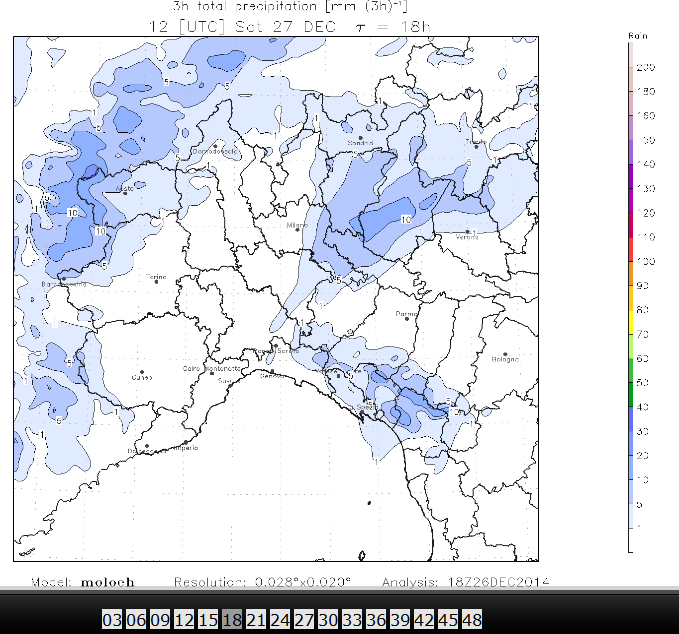The width and height of the screenshot is (679, 634).
Task: Choose forecast hour 27
Action: point(304,620)
